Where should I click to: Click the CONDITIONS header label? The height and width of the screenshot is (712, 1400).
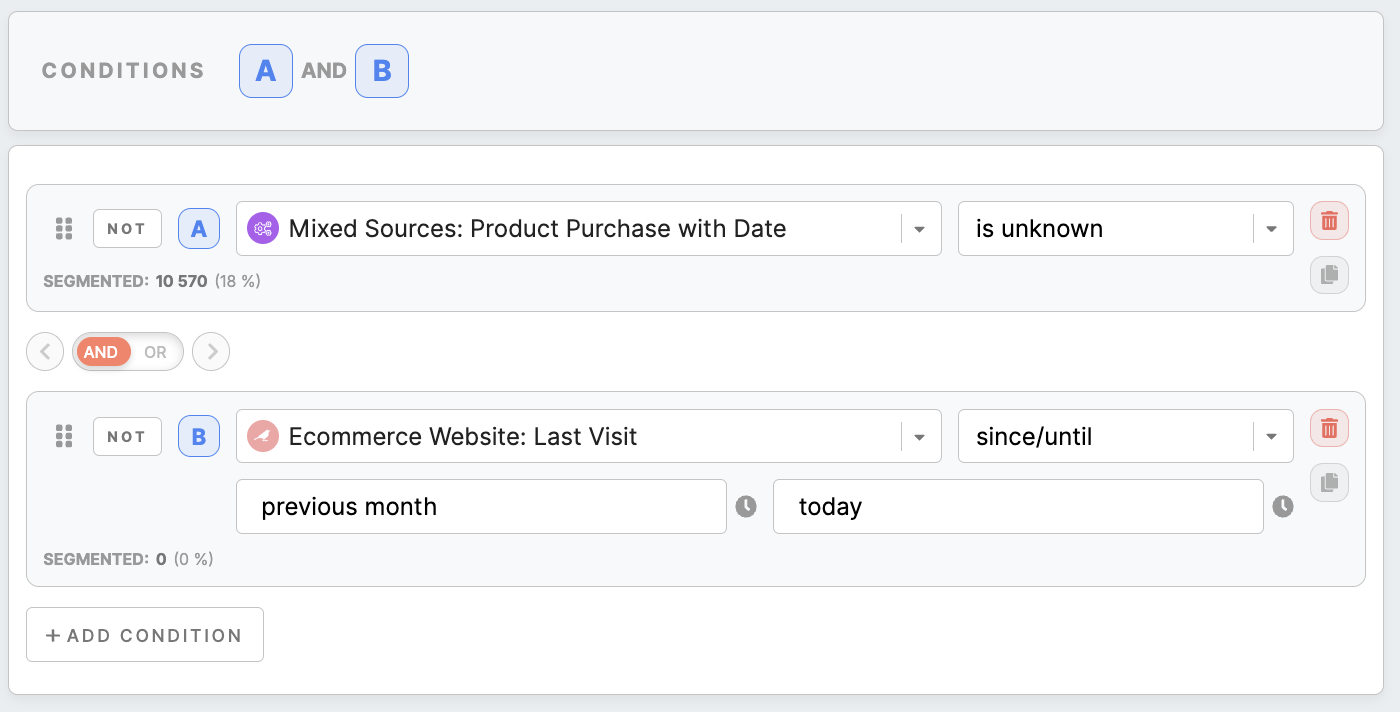click(x=123, y=71)
